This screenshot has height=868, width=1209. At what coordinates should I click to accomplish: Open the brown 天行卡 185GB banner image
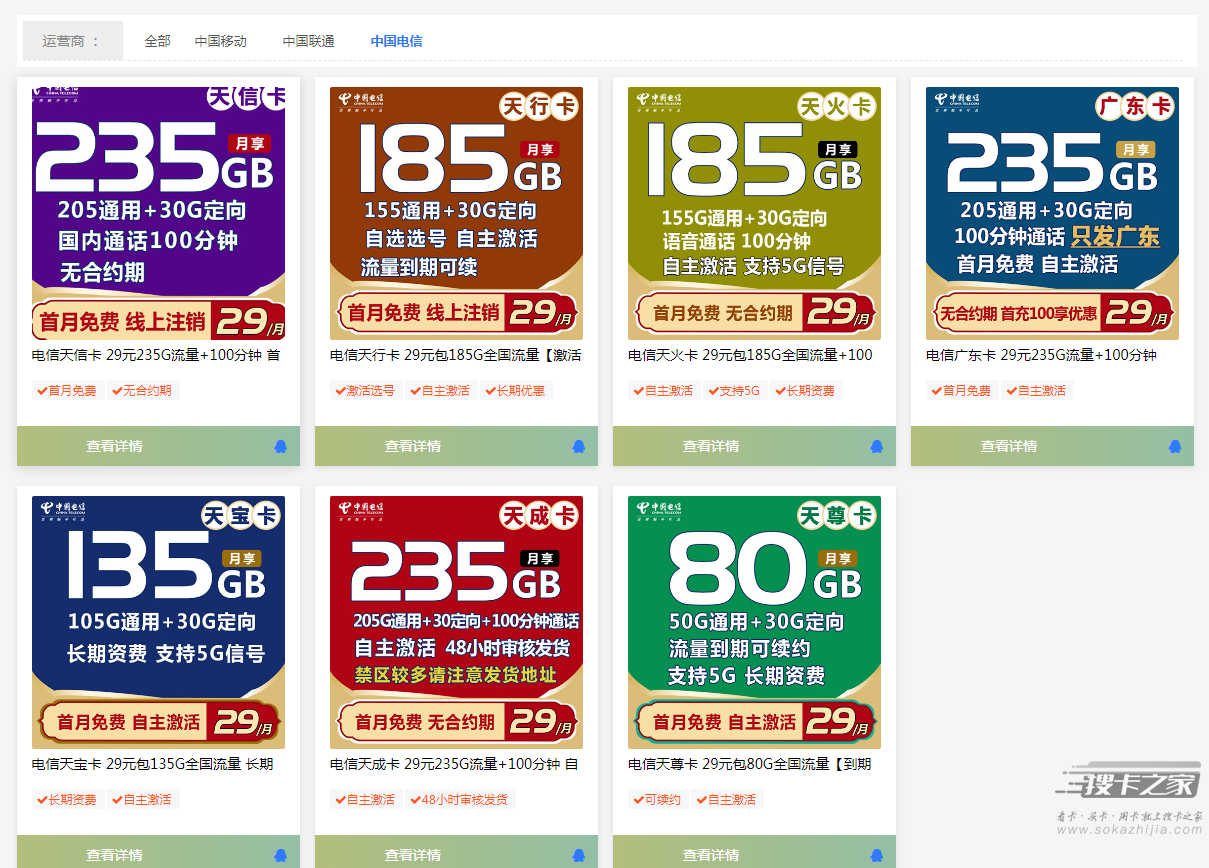(x=456, y=213)
